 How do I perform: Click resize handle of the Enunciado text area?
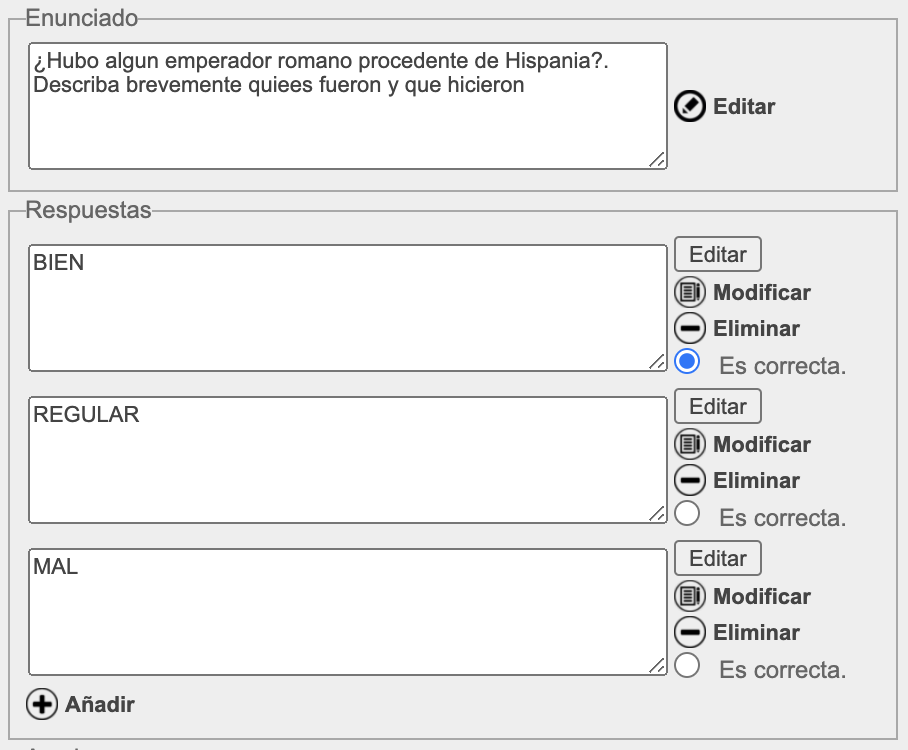pos(657,159)
